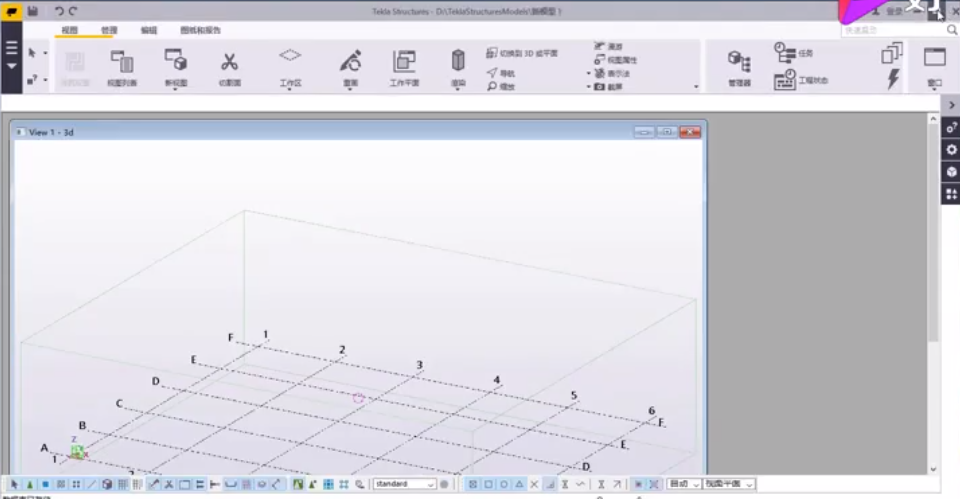Screen dimensions: 960x499
Task: Open the standard selection filter dropdown
Action: click(x=431, y=484)
